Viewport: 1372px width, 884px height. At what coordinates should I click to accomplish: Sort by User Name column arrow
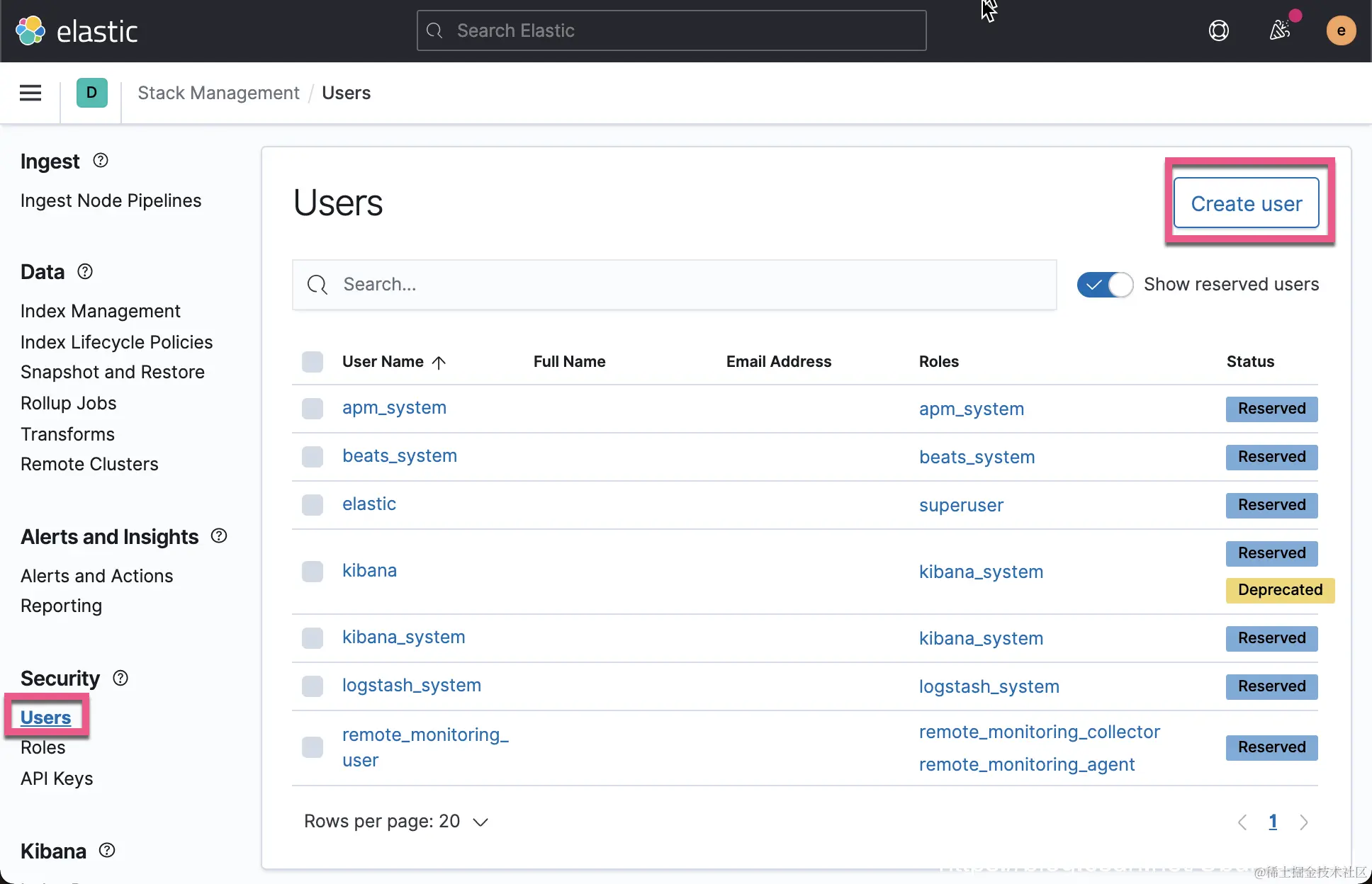click(439, 363)
